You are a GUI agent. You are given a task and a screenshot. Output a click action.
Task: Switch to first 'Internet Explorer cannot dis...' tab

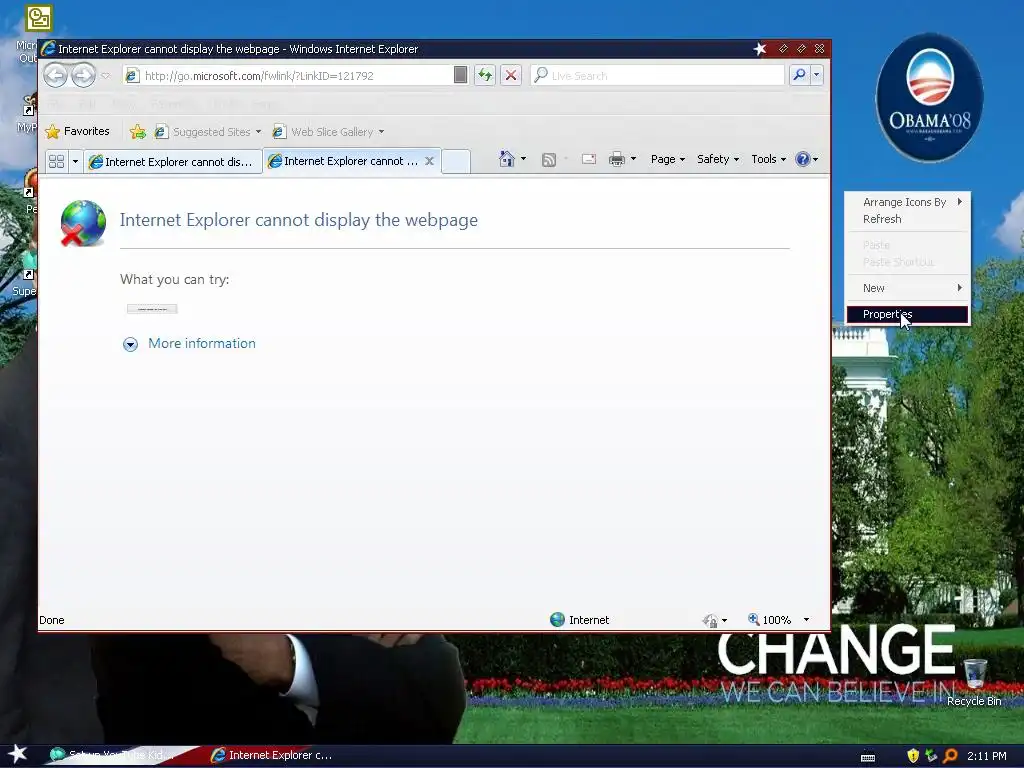(x=172, y=162)
